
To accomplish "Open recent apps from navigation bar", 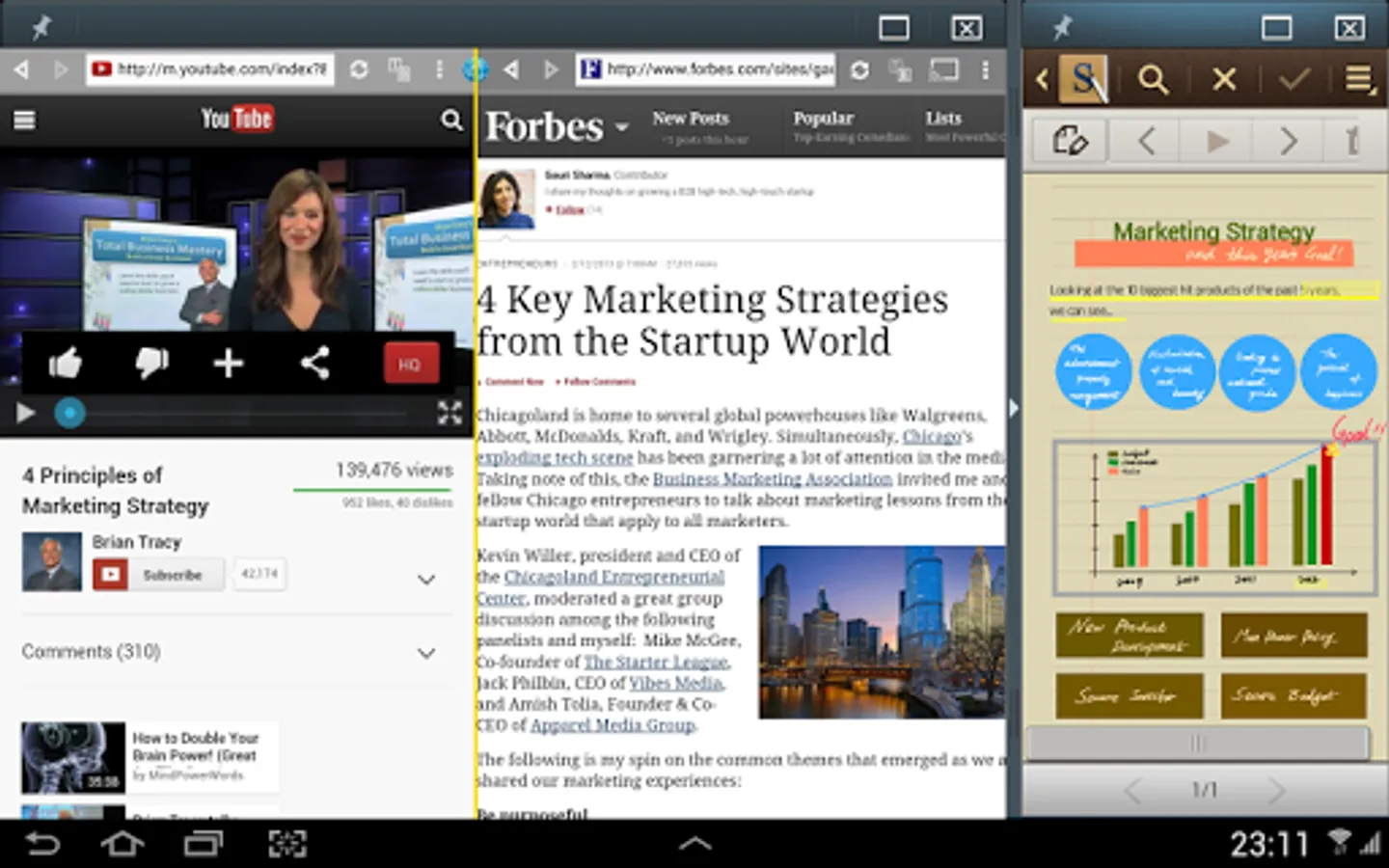I will point(203,844).
